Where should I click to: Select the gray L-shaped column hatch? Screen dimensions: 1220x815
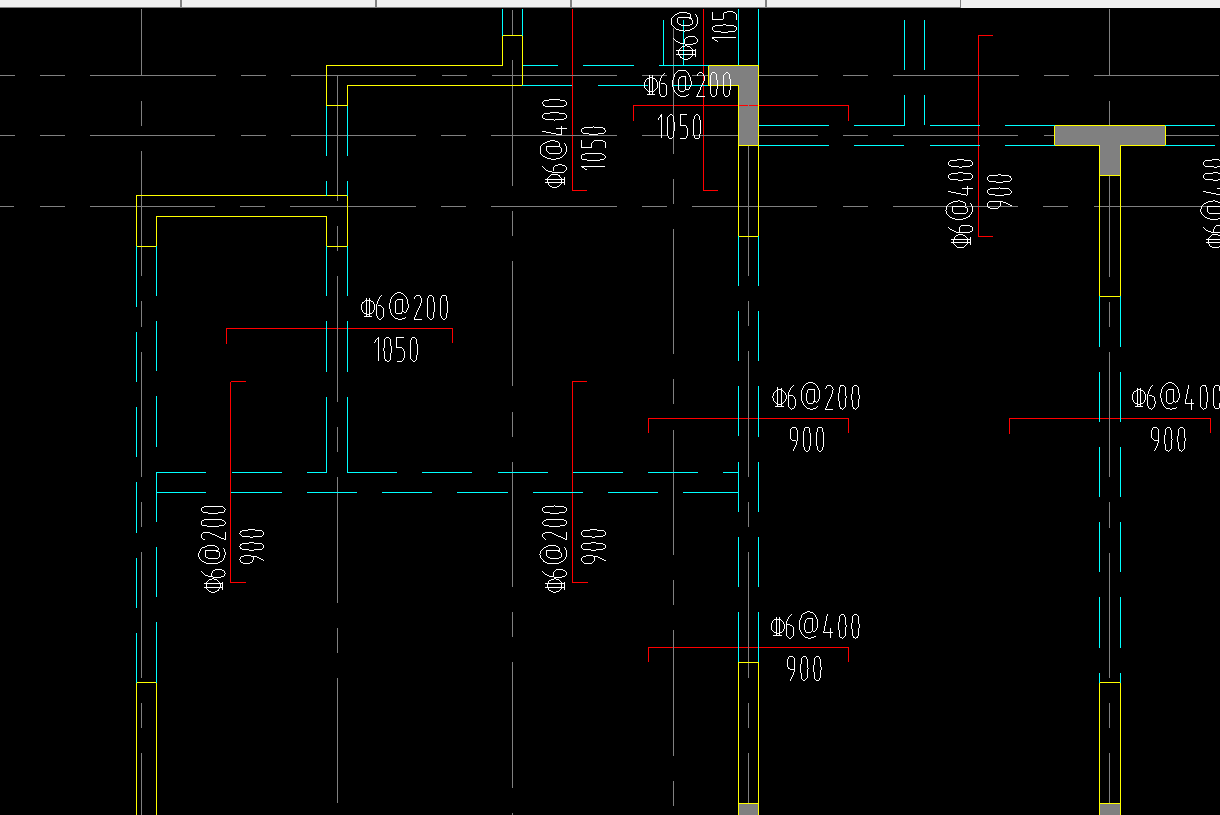tap(745, 102)
